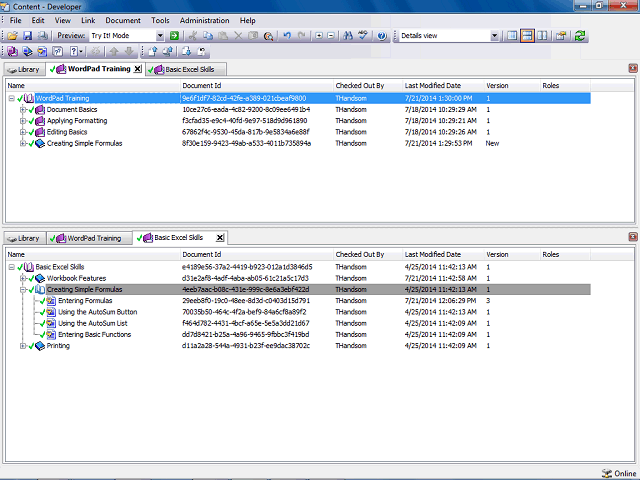Close the upper pane with red X
640x480 pixels.
click(x=633, y=68)
